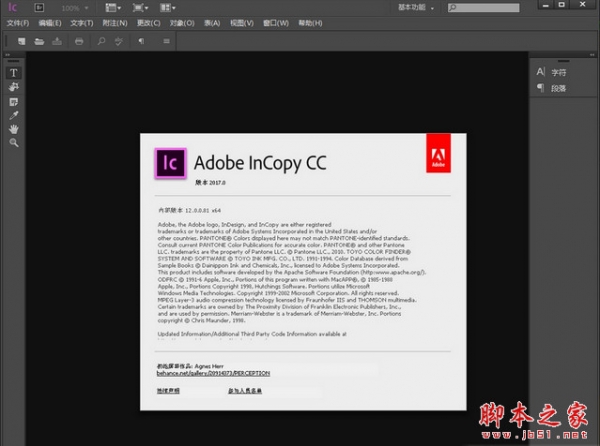600x446 pixels.
Task: Click the spell check toolbar icon
Action: coord(119,41)
